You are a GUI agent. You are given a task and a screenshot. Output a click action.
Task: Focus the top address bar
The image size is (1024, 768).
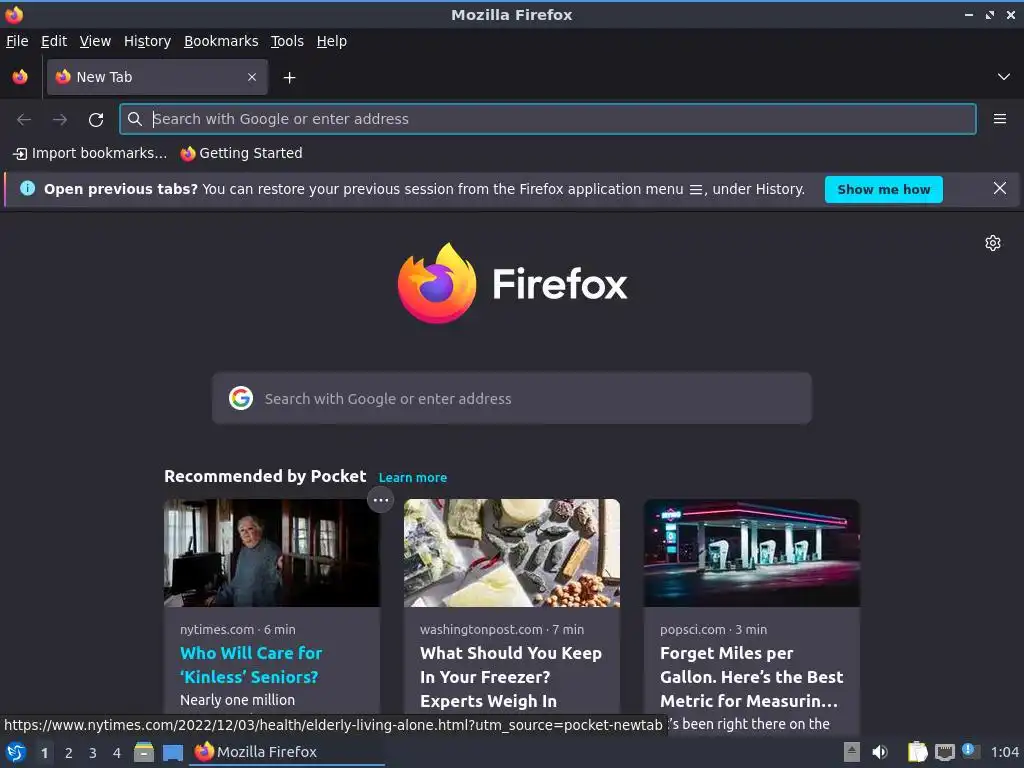(547, 119)
